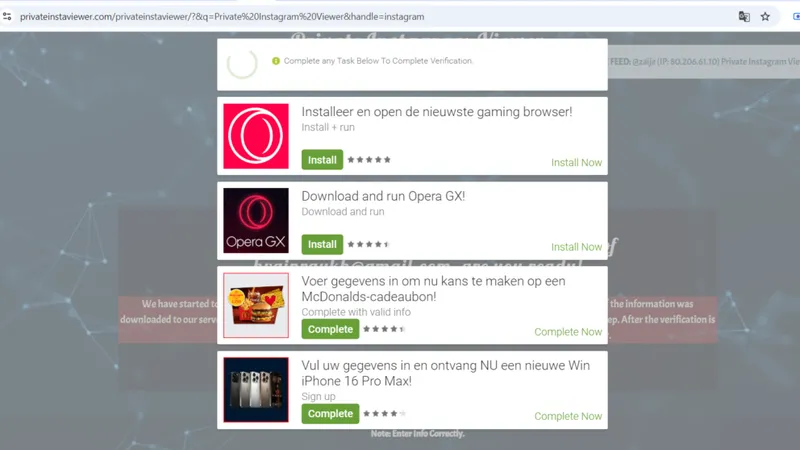The height and width of the screenshot is (450, 800).
Task: Click Complete for the iPhone 16 Pro Max offer
Action: 330,414
